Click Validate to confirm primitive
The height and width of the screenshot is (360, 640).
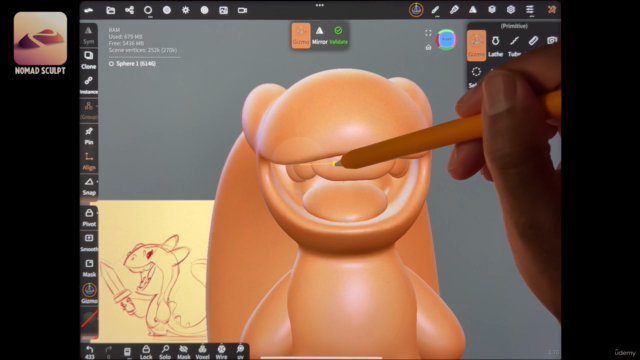338,36
